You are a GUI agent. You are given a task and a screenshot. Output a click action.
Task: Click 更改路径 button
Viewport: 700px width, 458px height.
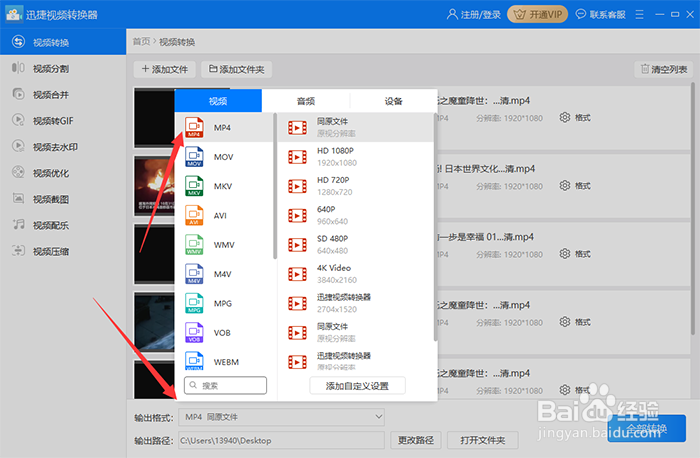[x=416, y=441]
